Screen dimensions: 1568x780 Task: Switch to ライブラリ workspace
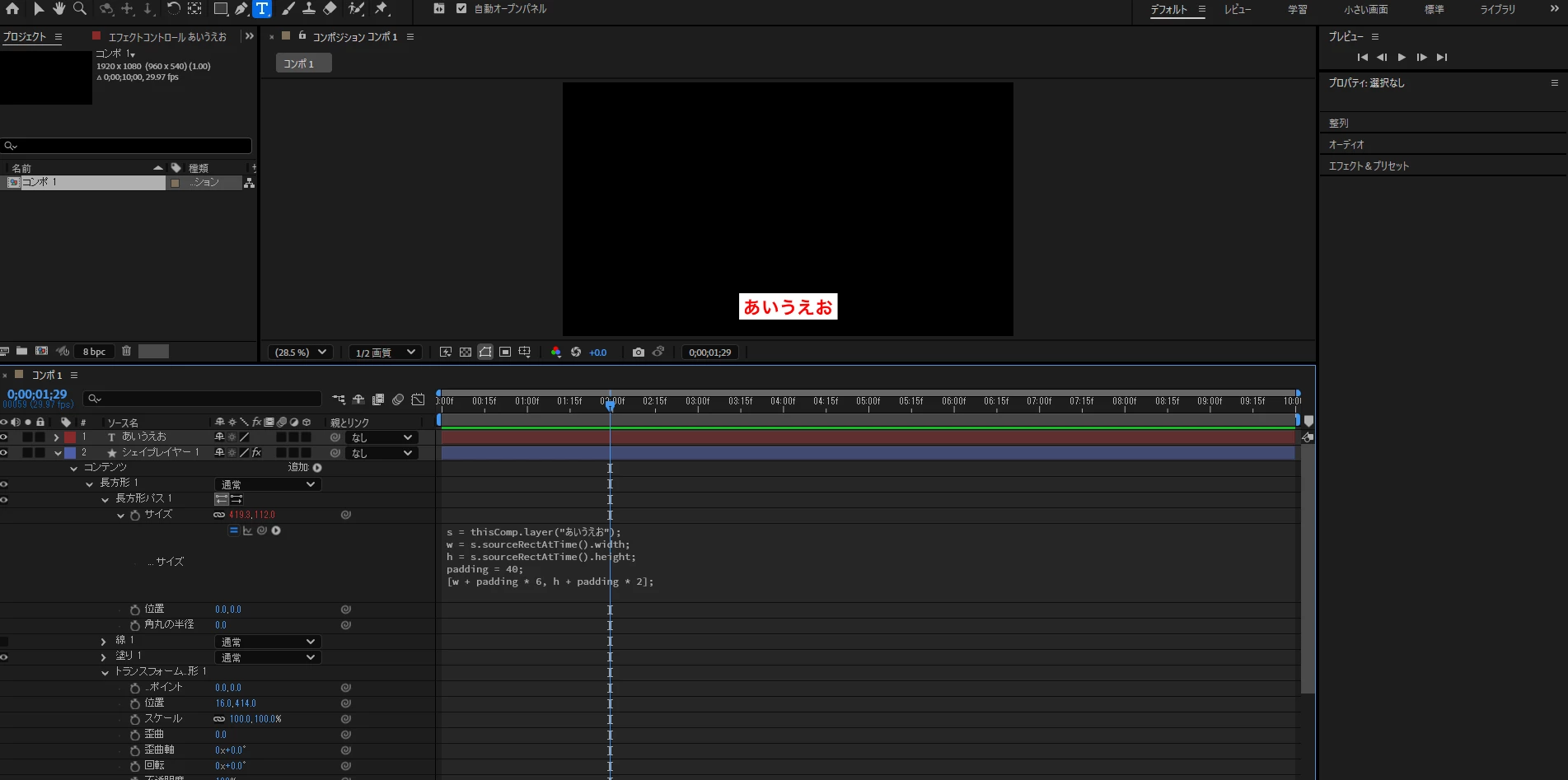point(1497,9)
